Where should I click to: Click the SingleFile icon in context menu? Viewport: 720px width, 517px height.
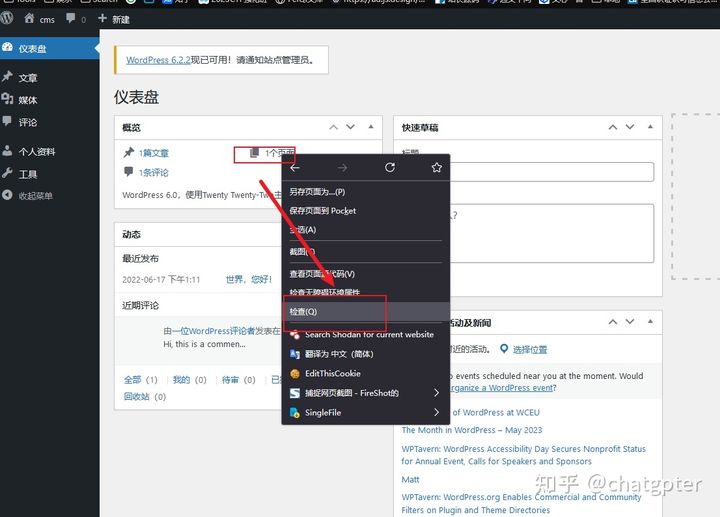pos(295,412)
